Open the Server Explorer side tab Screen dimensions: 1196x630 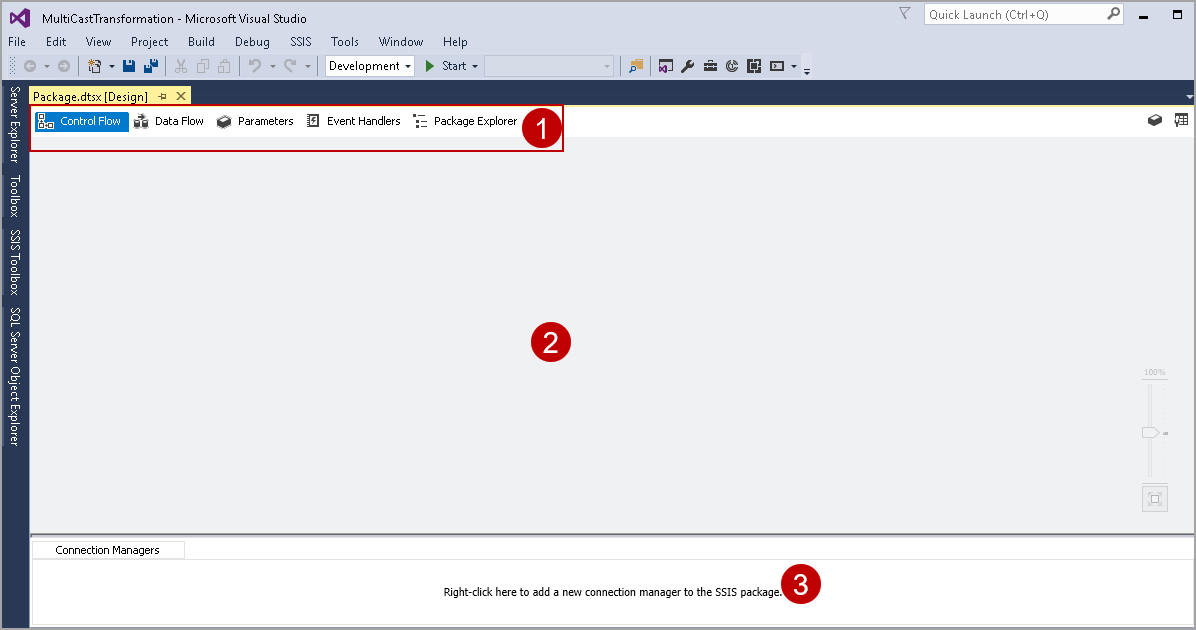click(x=14, y=124)
